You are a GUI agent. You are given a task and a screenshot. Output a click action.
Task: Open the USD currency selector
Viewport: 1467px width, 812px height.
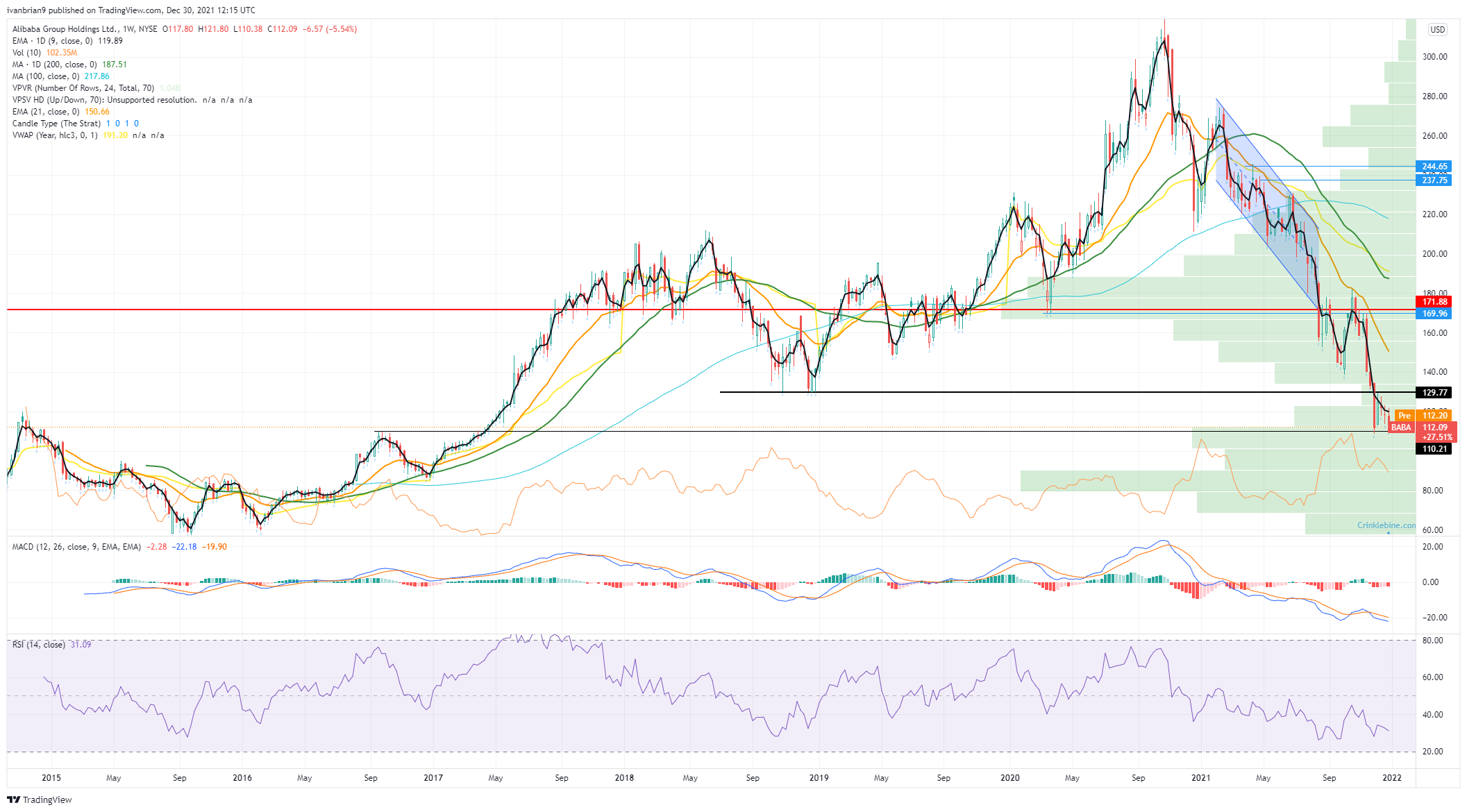coord(1437,30)
